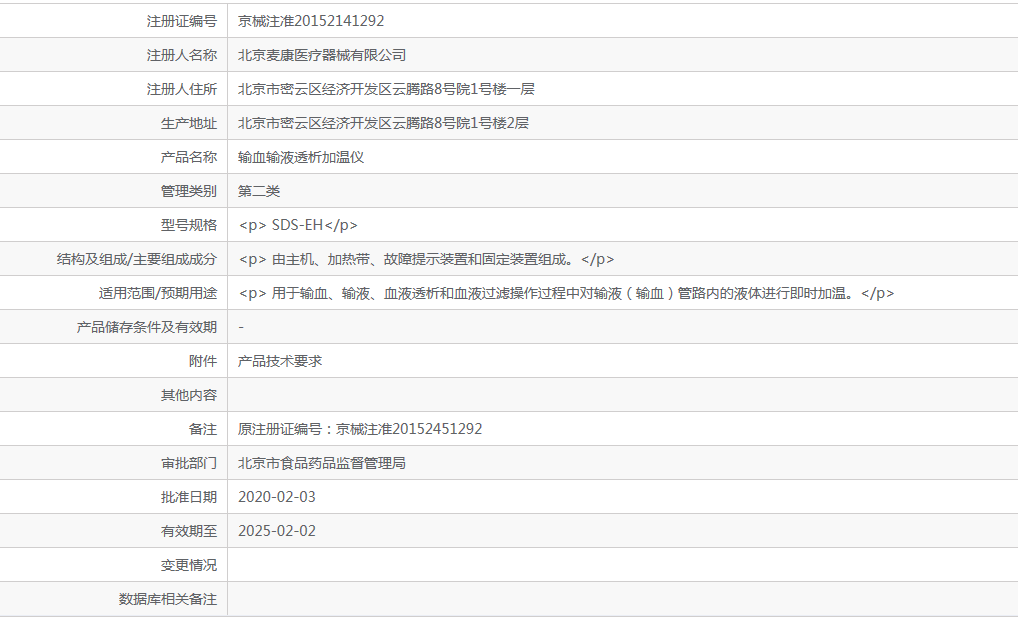The height and width of the screenshot is (618, 1018).
Task: Click the model specification SDS-EH value
Action: point(298,225)
